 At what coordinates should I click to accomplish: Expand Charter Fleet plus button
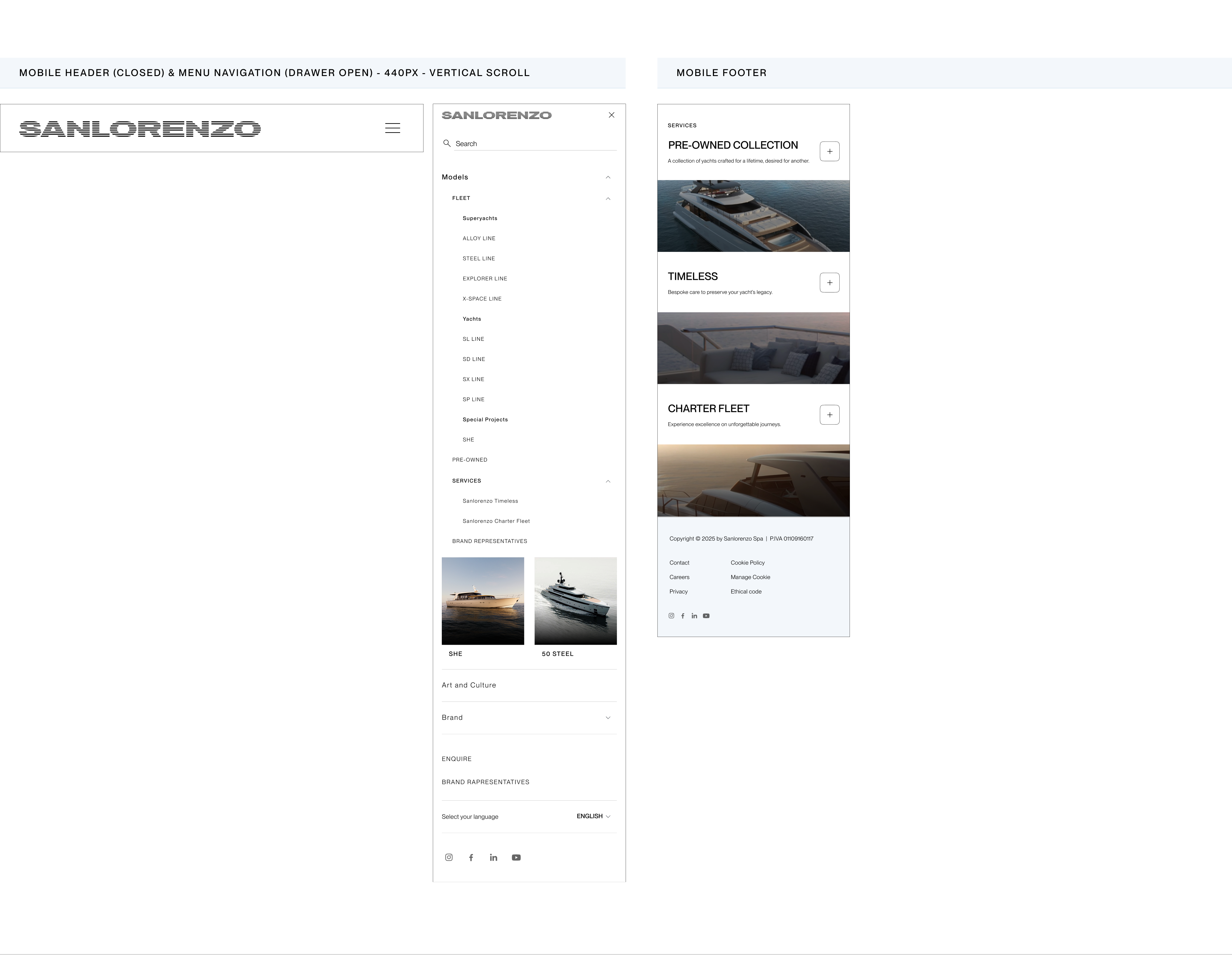(830, 415)
